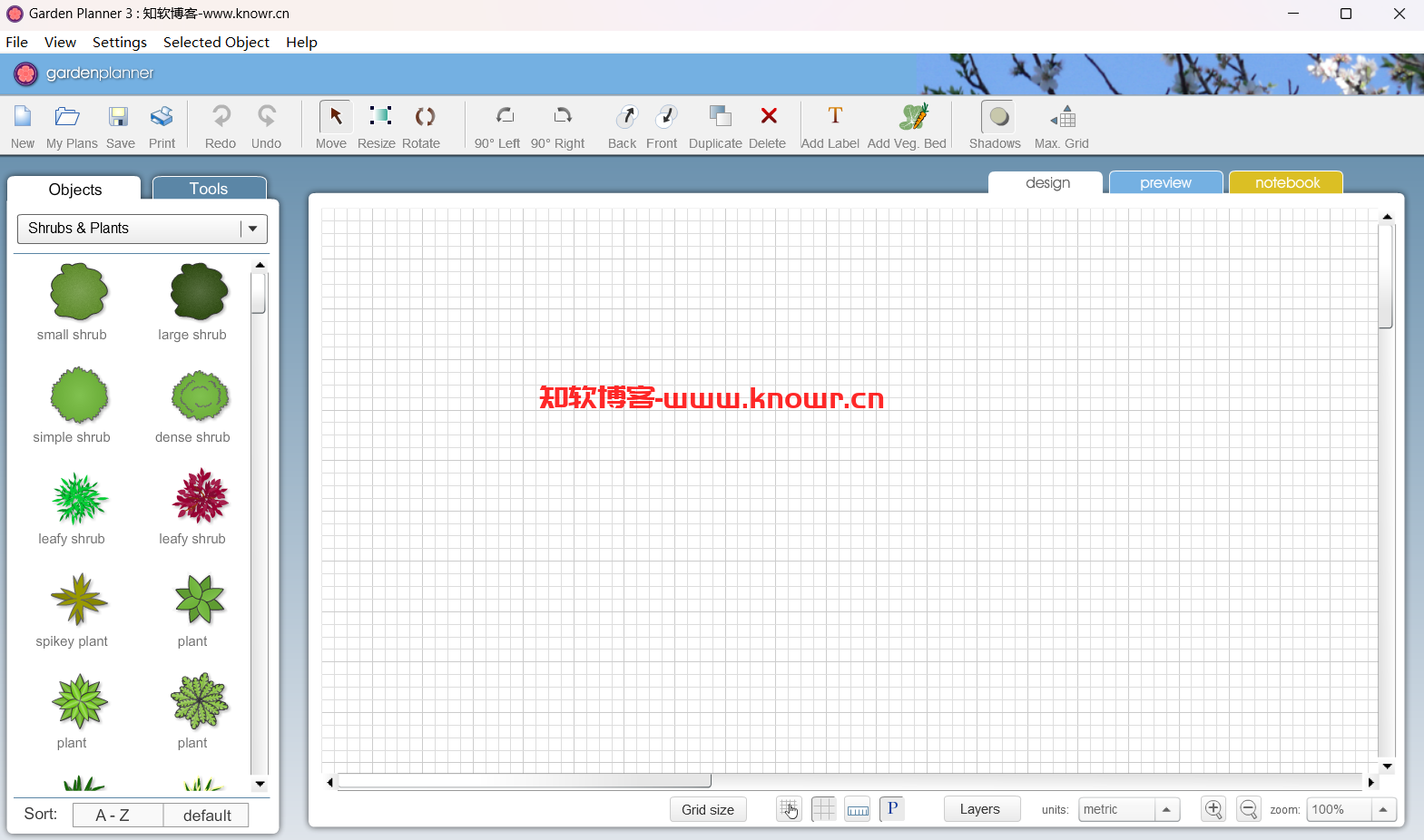Viewport: 1424px width, 840px height.
Task: Click the Redo arrow icon
Action: (221, 116)
